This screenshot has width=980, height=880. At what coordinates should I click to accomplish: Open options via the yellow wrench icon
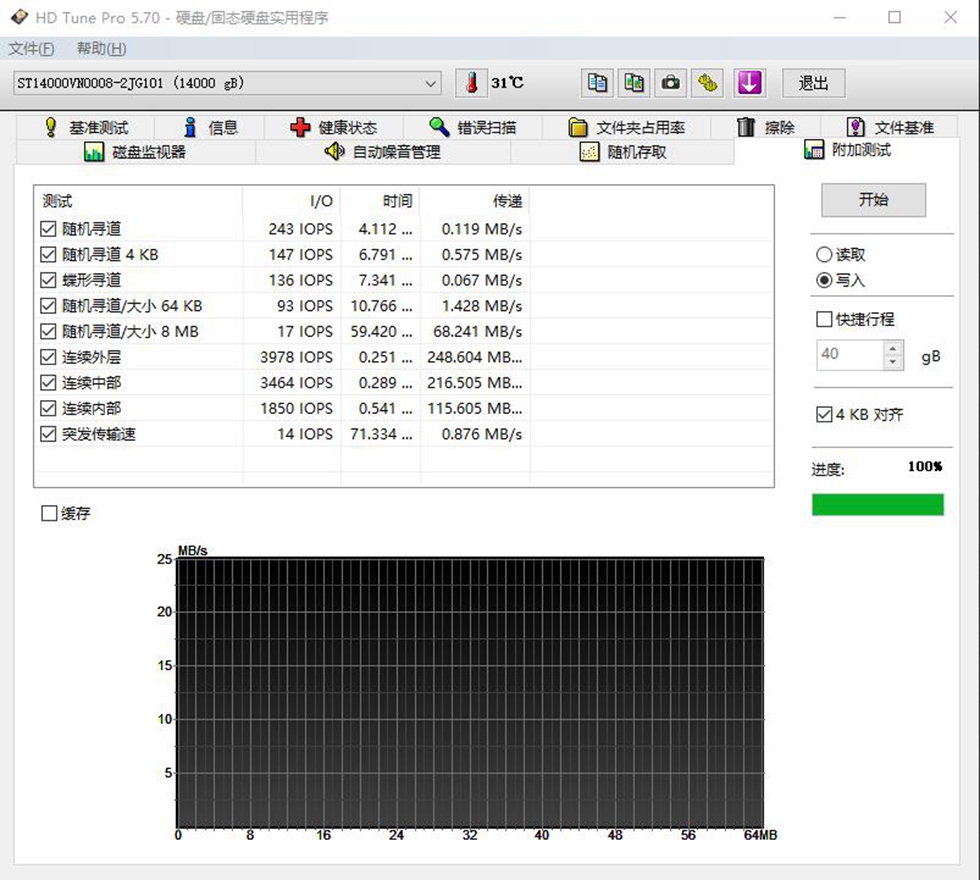(x=708, y=83)
